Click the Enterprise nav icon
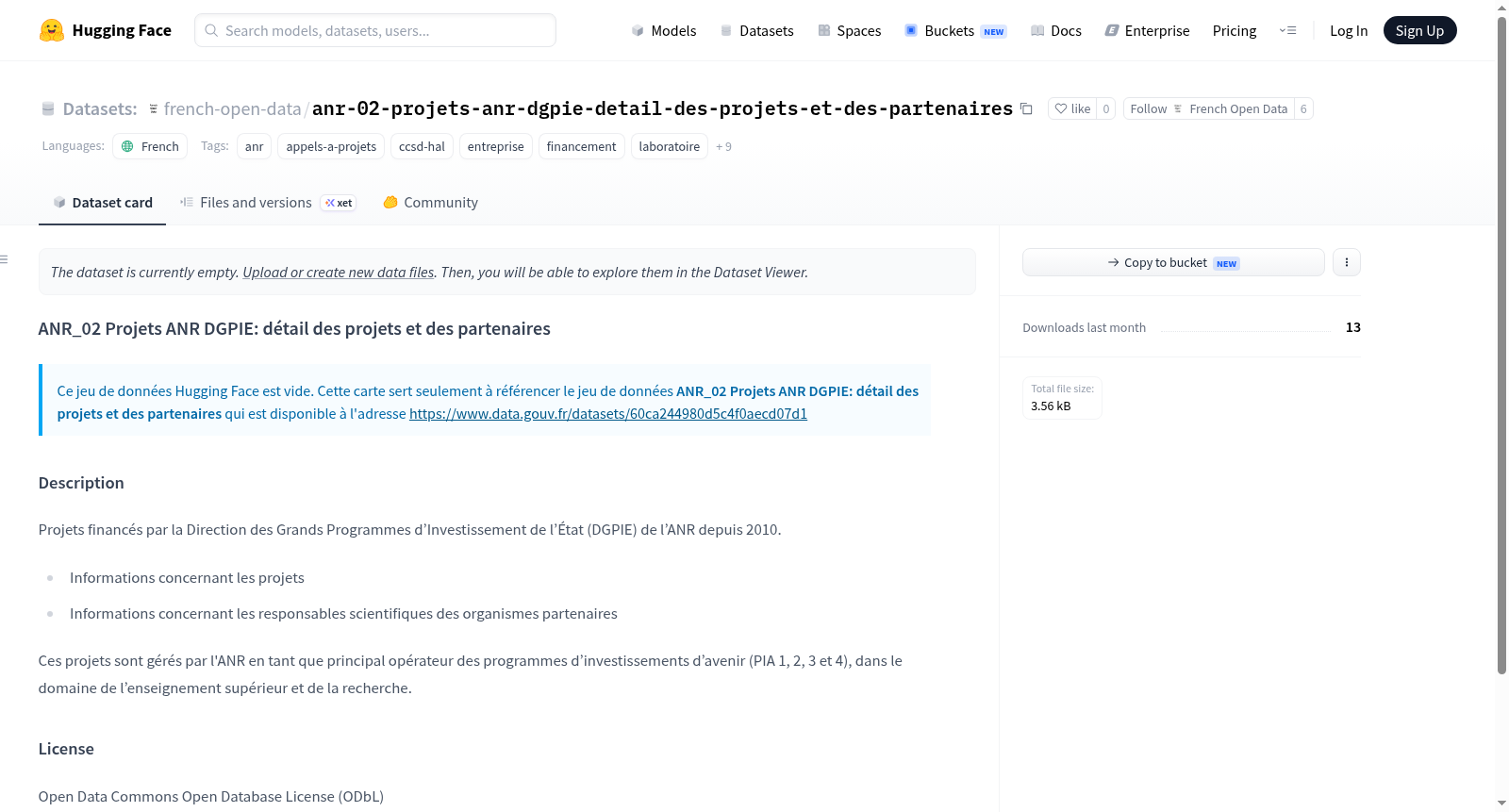The image size is (1509, 812). pos(1112,30)
